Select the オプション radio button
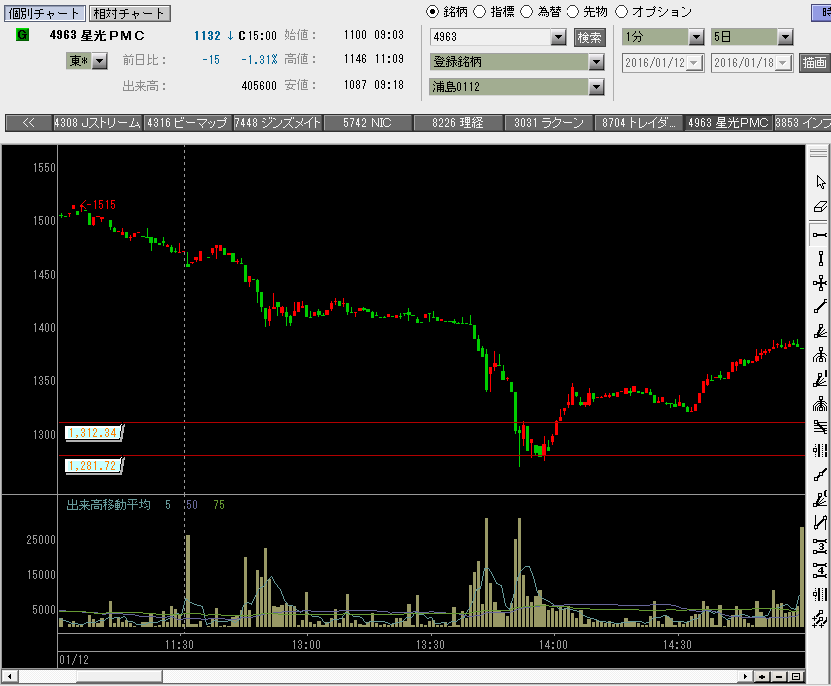The height and width of the screenshot is (686, 831). tap(621, 12)
